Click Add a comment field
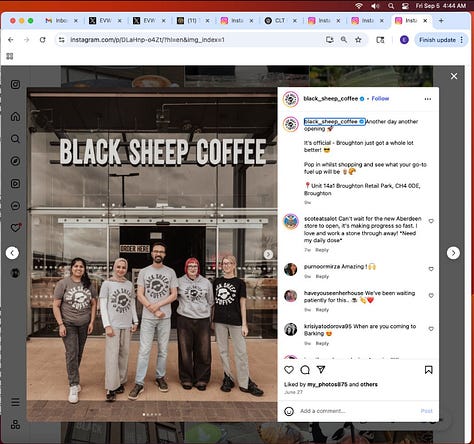This screenshot has height=444, width=474. click(357, 411)
